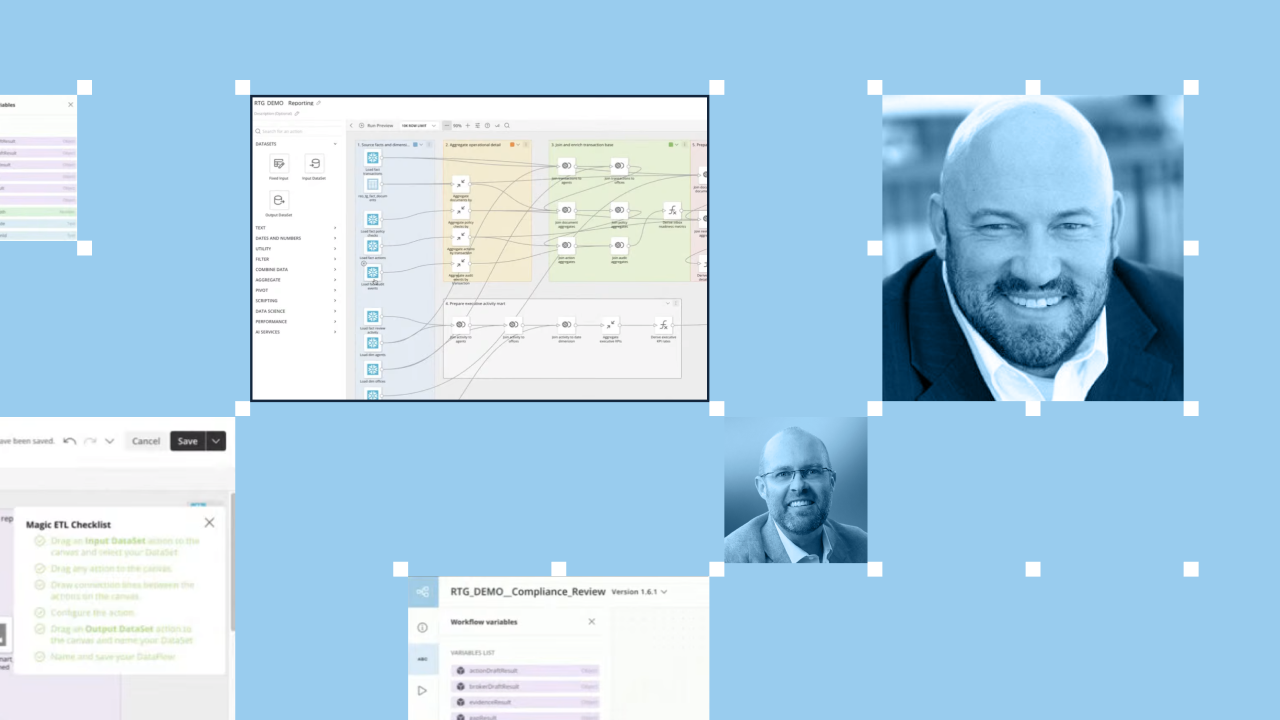Click the undo arrow near Cancel
This screenshot has width=1280, height=720.
coord(70,441)
